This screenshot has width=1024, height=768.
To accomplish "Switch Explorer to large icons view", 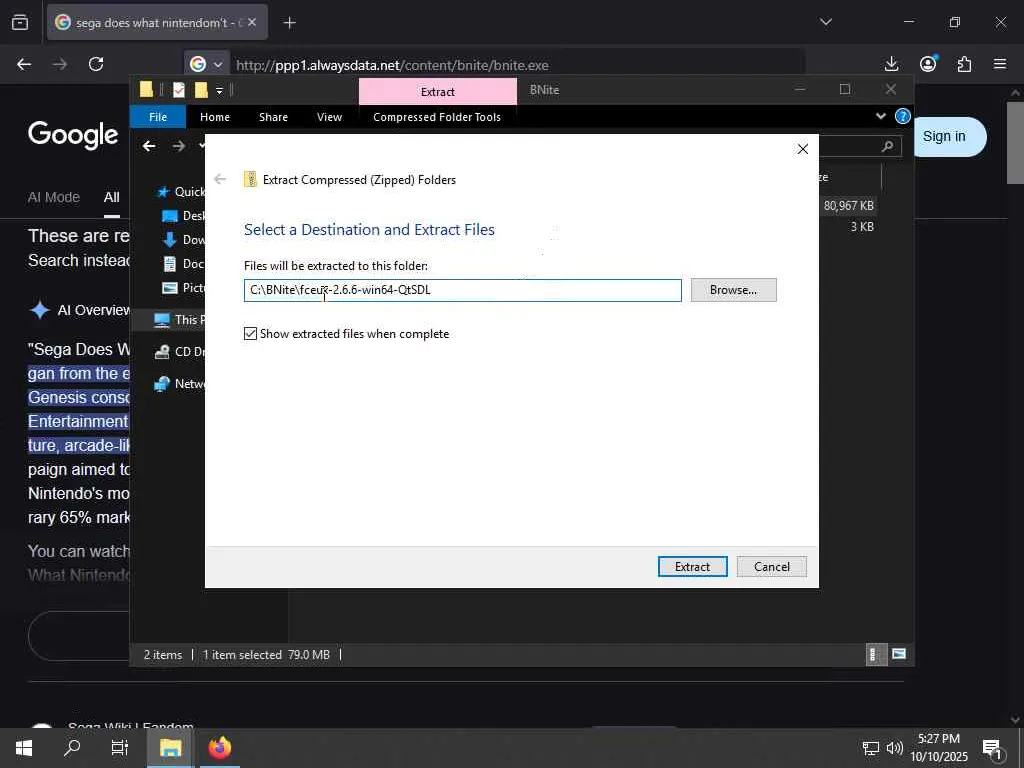I will [x=899, y=654].
